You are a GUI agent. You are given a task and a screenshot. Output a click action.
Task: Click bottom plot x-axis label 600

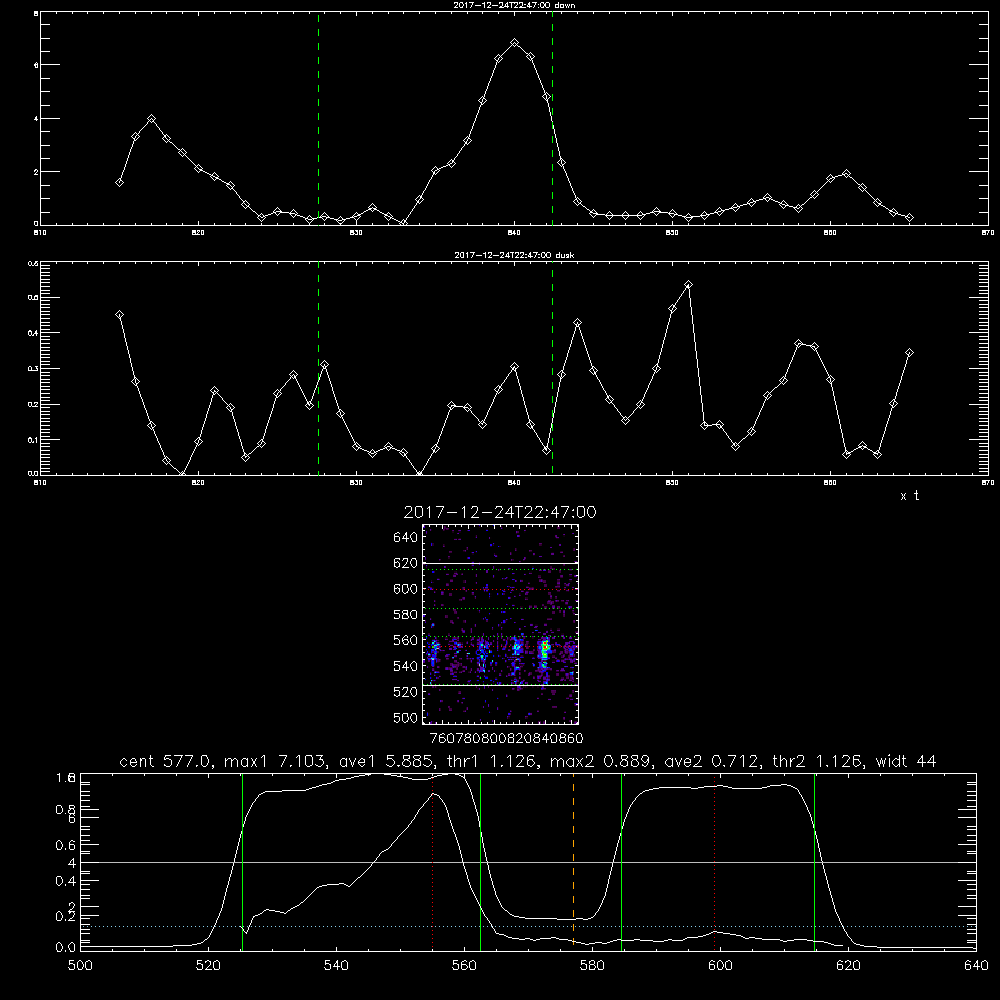721,966
